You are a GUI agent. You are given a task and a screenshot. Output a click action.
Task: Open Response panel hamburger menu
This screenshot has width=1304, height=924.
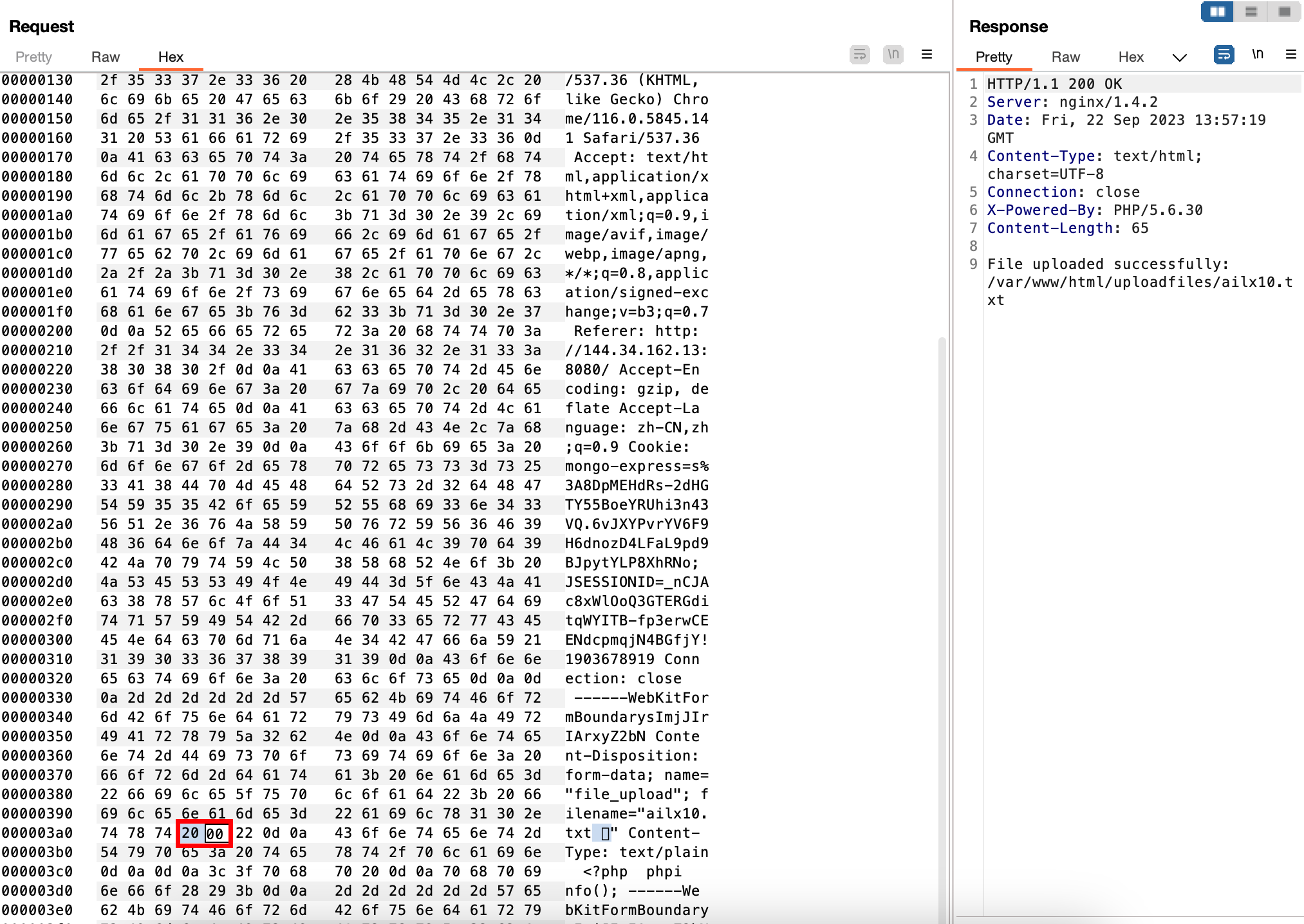(1291, 55)
